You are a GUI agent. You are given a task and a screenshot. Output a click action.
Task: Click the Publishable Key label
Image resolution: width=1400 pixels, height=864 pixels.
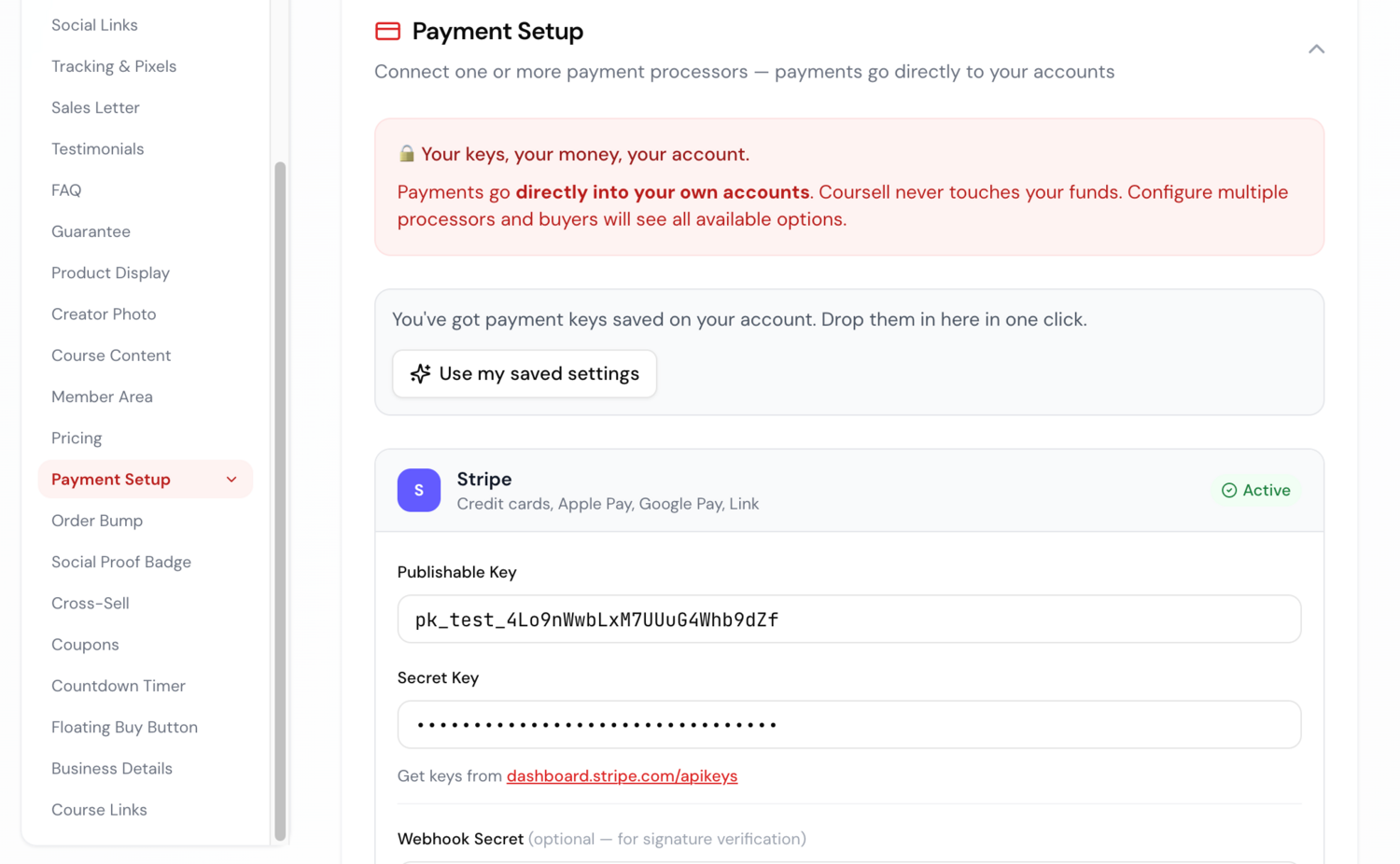457,572
